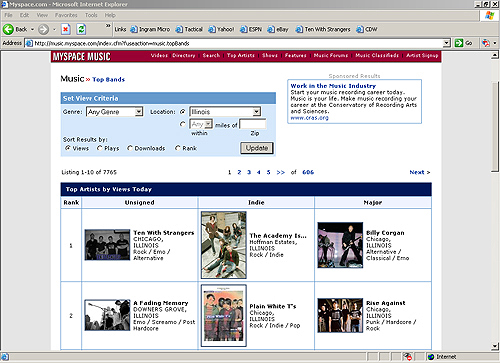Click the Update button
Screen dimensions: 500x363
pyautogui.click(x=257, y=148)
